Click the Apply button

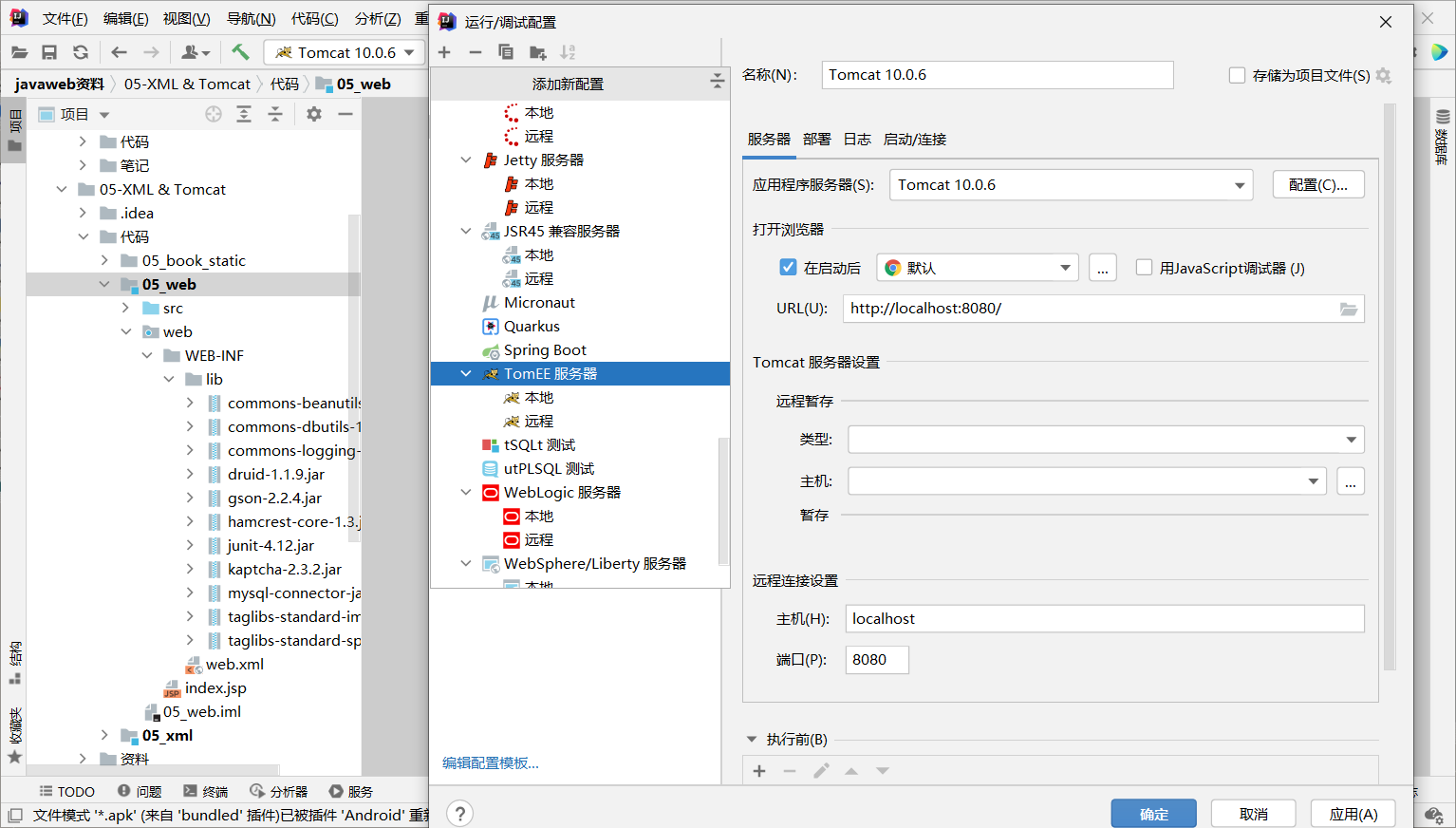pyautogui.click(x=1353, y=814)
